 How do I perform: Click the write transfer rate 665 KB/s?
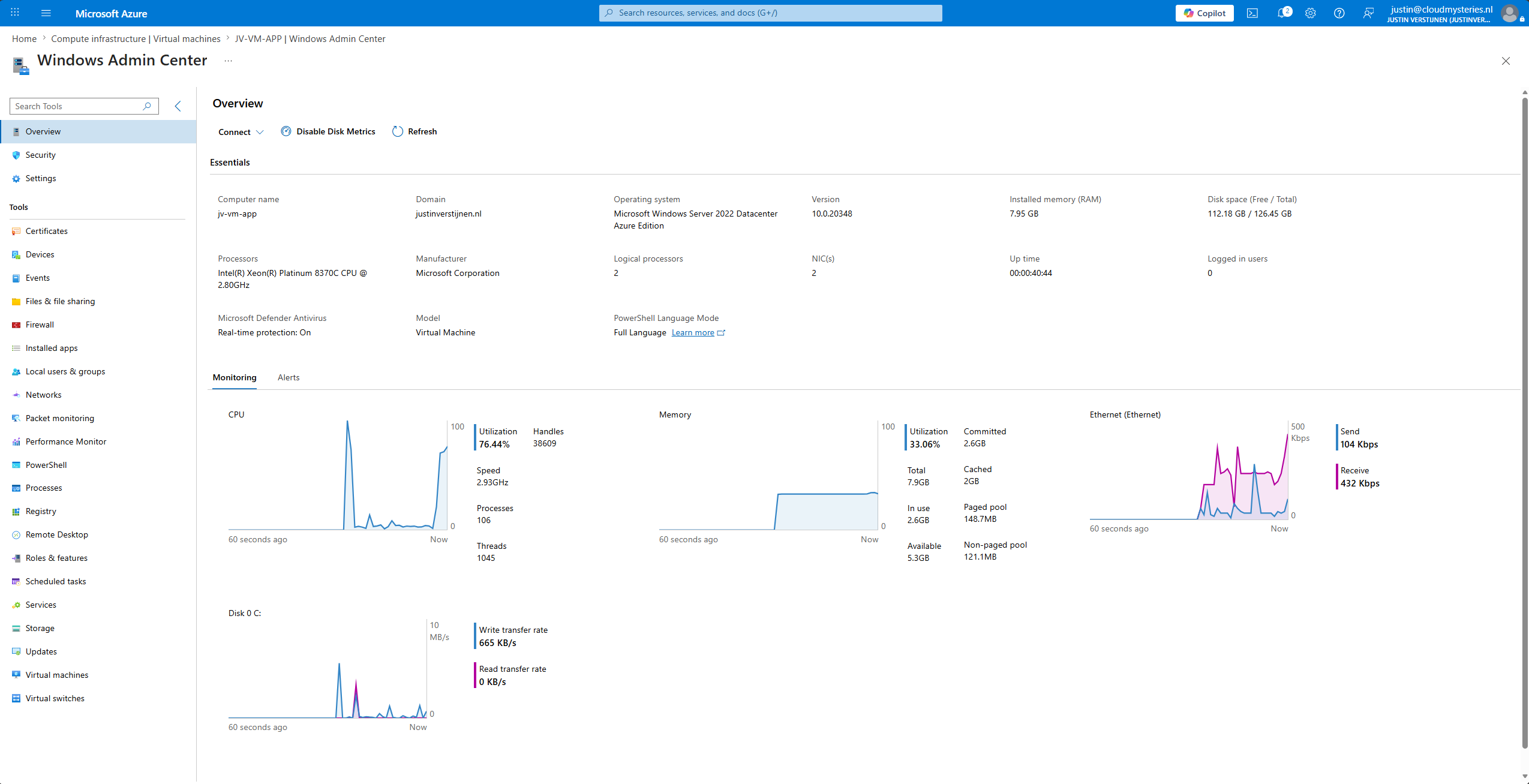(x=497, y=643)
